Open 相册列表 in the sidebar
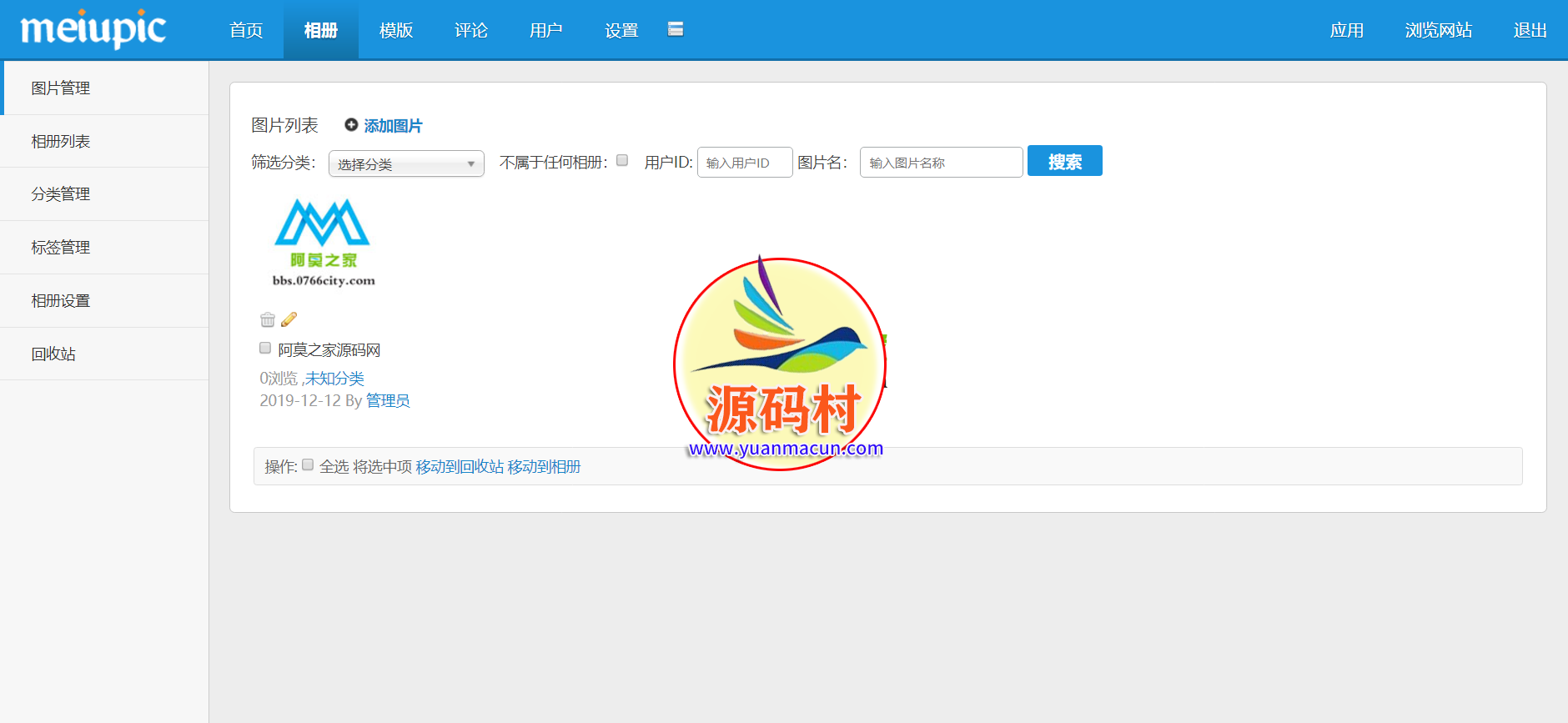The image size is (1568, 723). tap(61, 142)
